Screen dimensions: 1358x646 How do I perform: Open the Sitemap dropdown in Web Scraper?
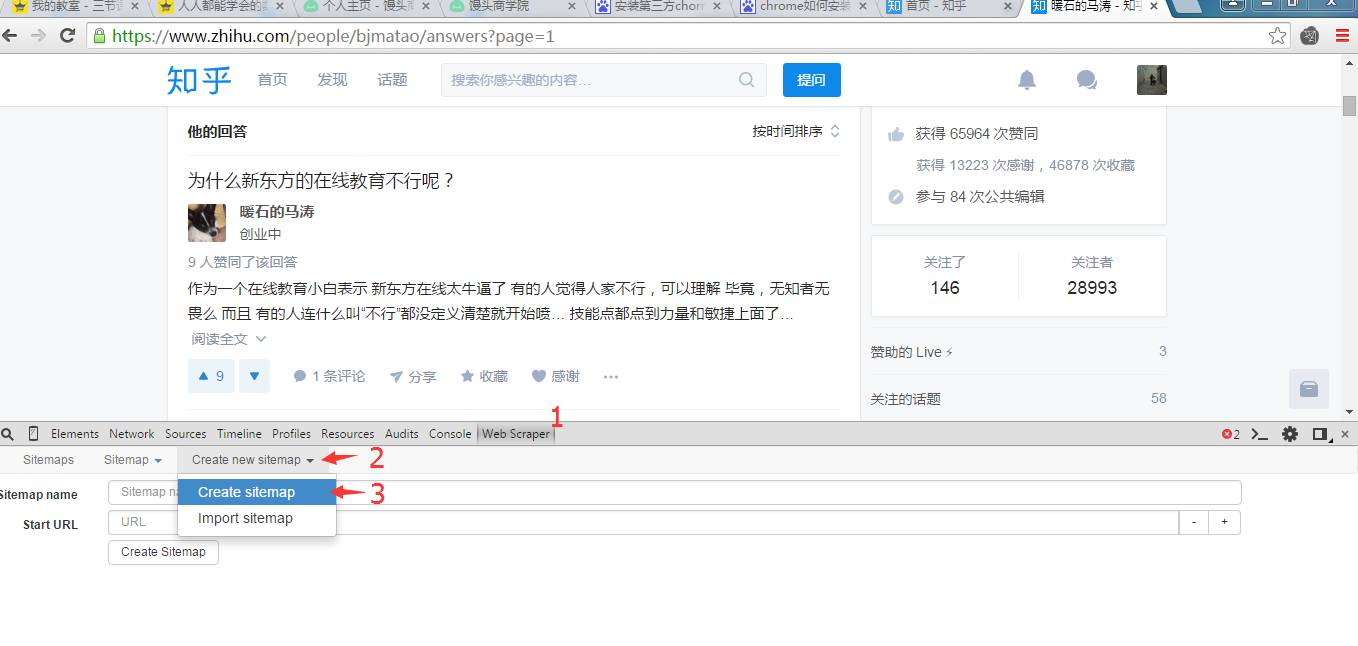point(133,460)
